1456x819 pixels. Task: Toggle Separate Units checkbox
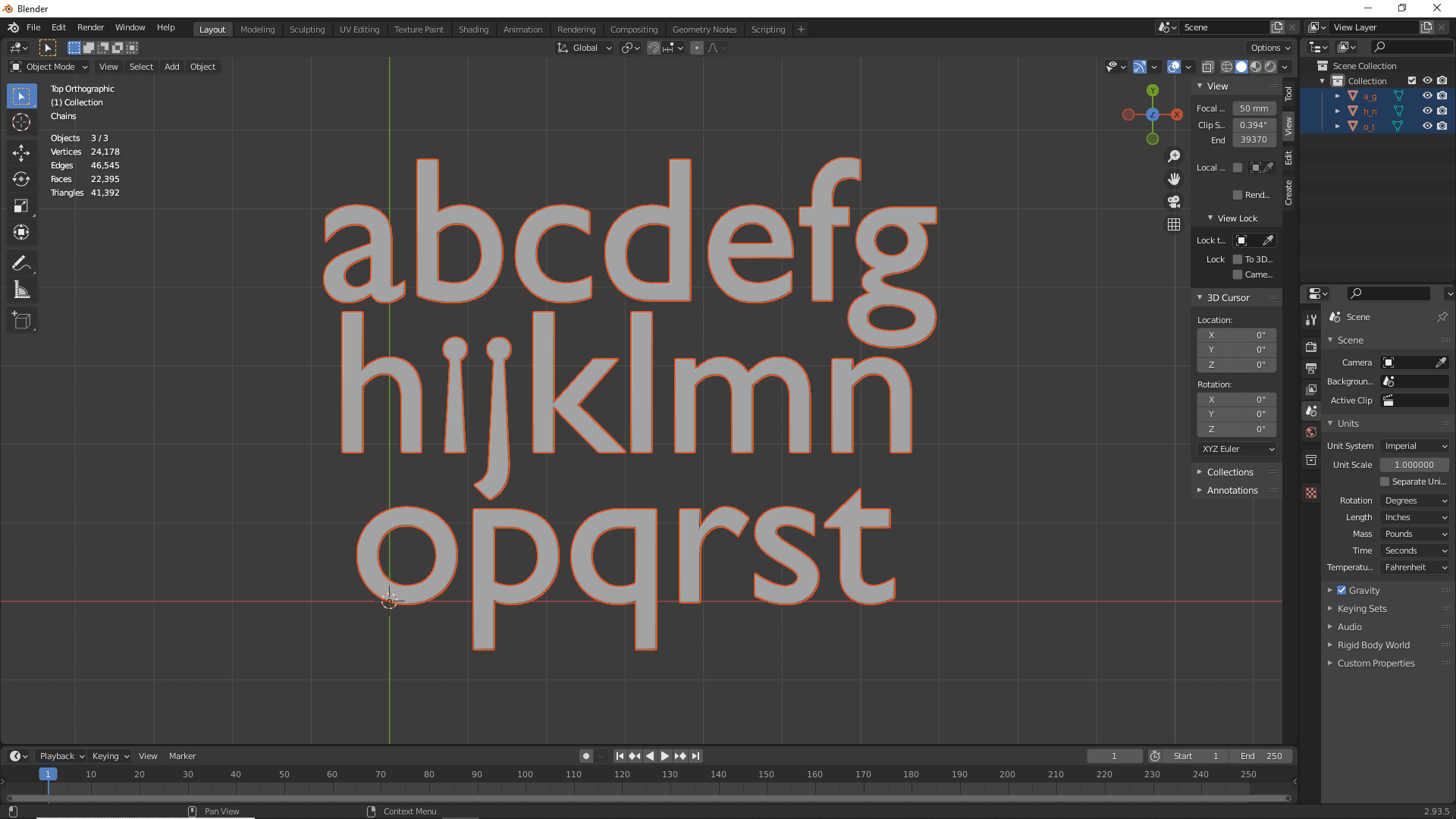(1385, 481)
